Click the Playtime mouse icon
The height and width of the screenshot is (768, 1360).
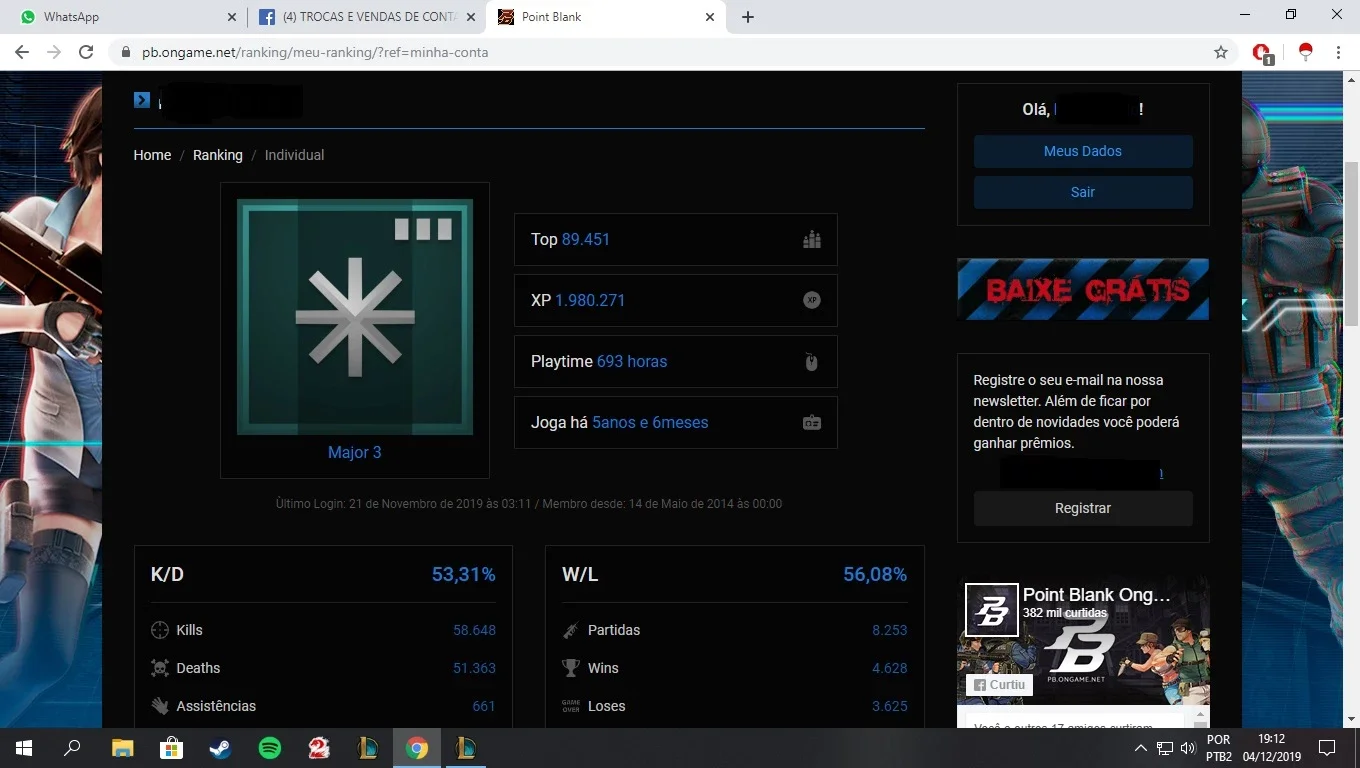812,362
